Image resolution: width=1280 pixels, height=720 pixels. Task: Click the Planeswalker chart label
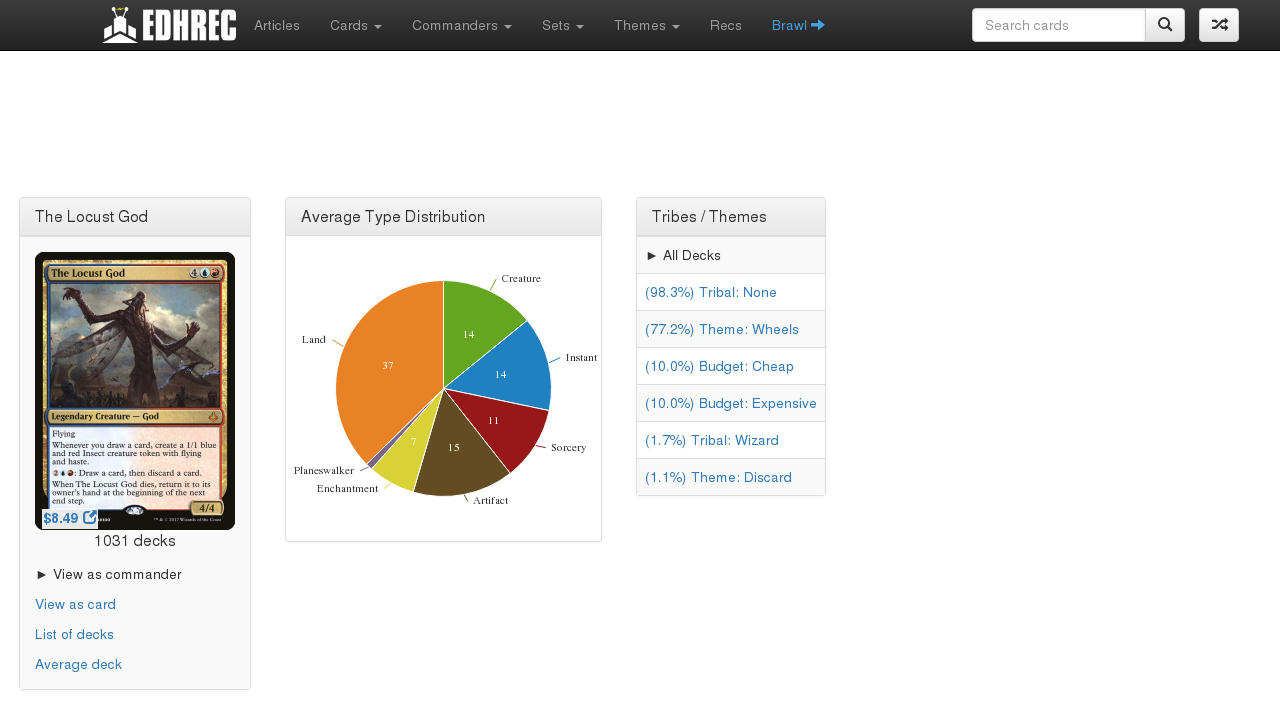(x=324, y=470)
